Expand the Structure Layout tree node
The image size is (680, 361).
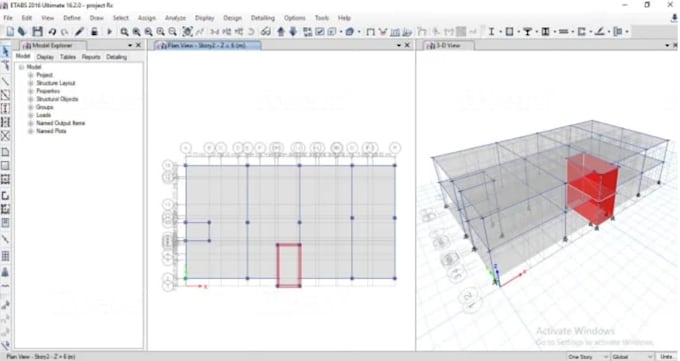31,83
